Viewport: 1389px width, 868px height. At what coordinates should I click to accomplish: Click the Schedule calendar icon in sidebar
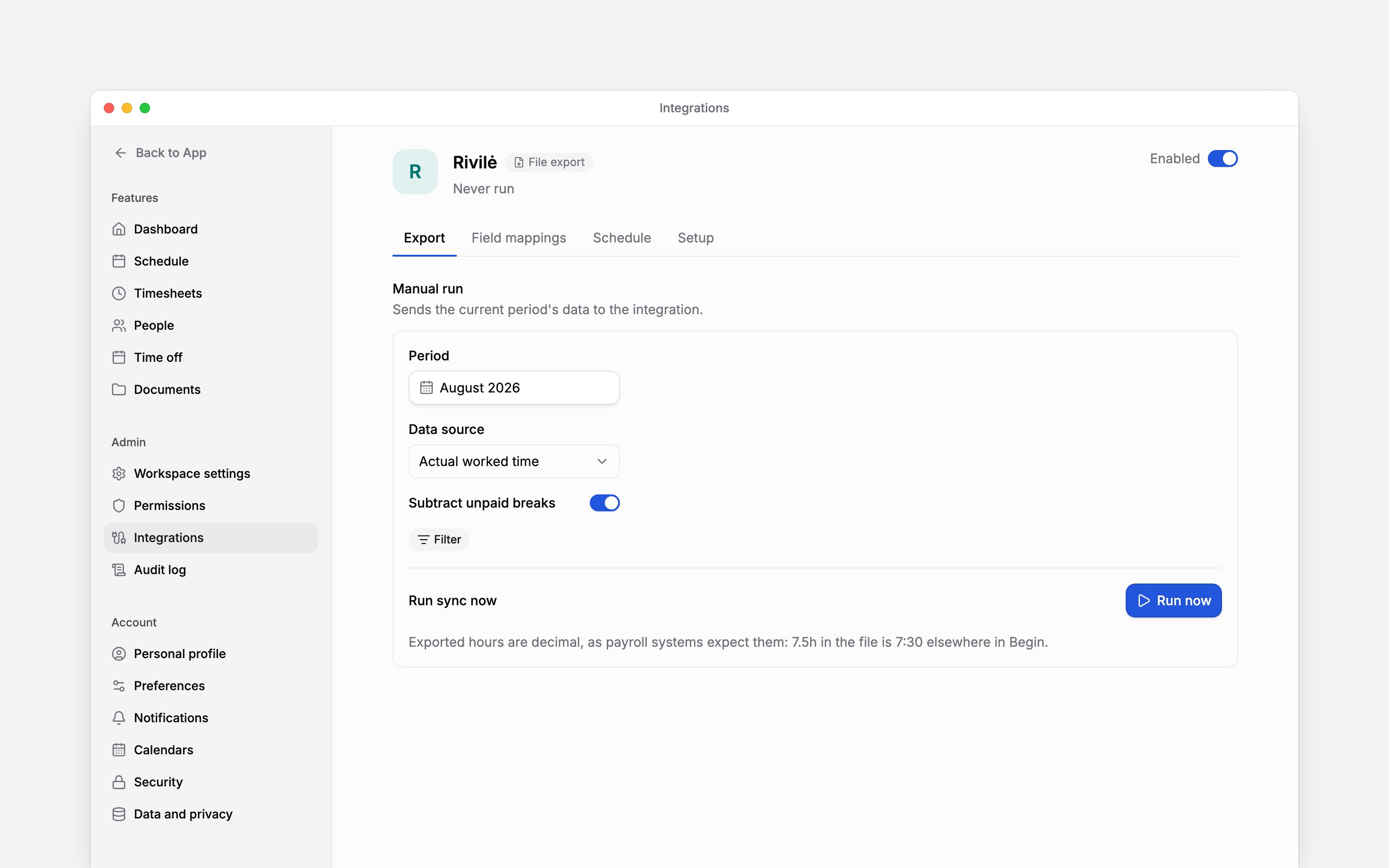(119, 261)
